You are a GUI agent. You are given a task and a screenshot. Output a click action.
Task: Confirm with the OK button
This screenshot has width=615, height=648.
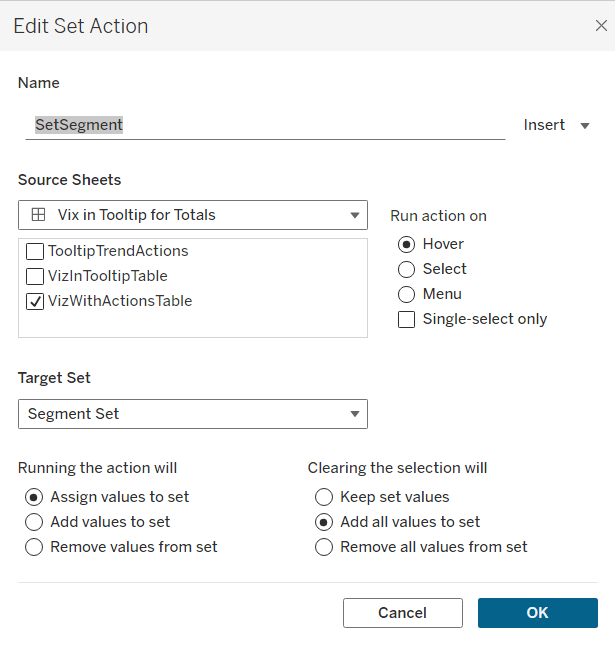click(x=537, y=613)
